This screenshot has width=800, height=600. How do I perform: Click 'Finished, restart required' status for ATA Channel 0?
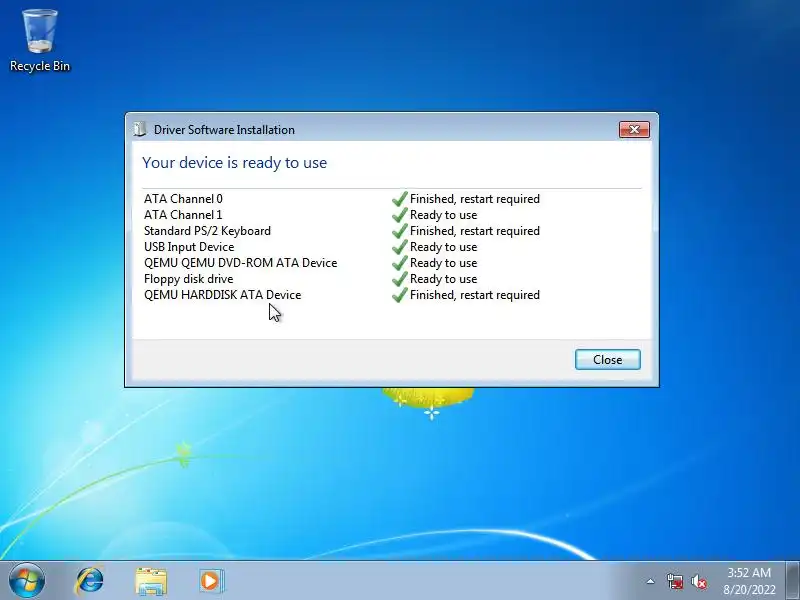point(474,199)
